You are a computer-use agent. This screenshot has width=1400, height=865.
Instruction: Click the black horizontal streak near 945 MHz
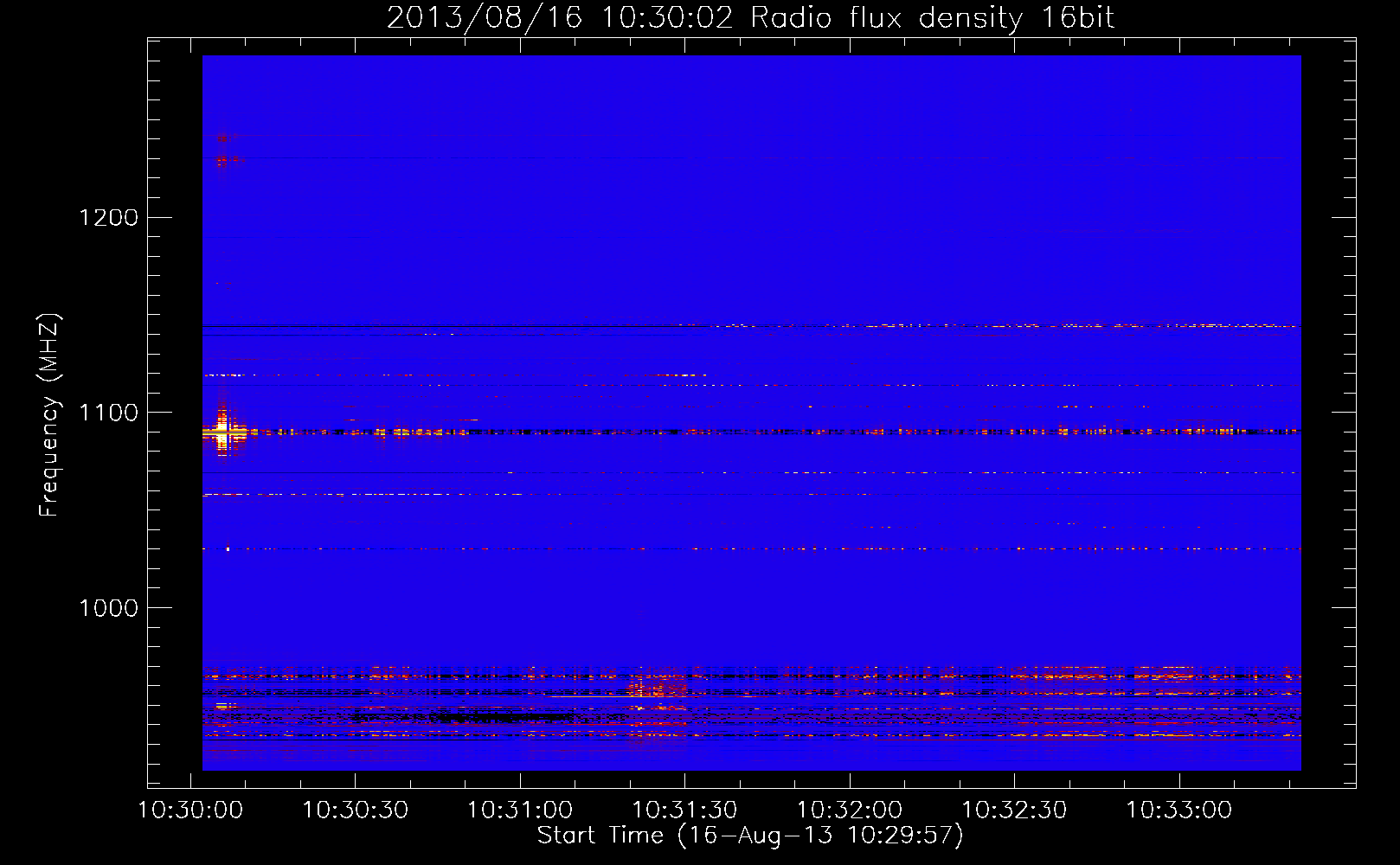tap(502, 717)
